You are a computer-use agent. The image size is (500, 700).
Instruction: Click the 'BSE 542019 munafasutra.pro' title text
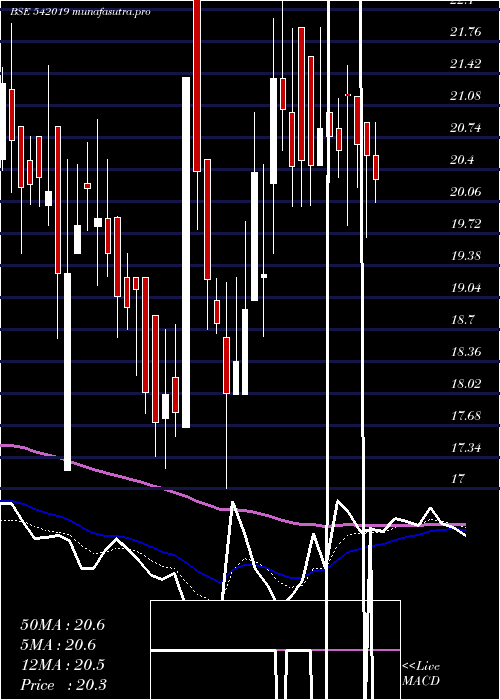point(81,12)
